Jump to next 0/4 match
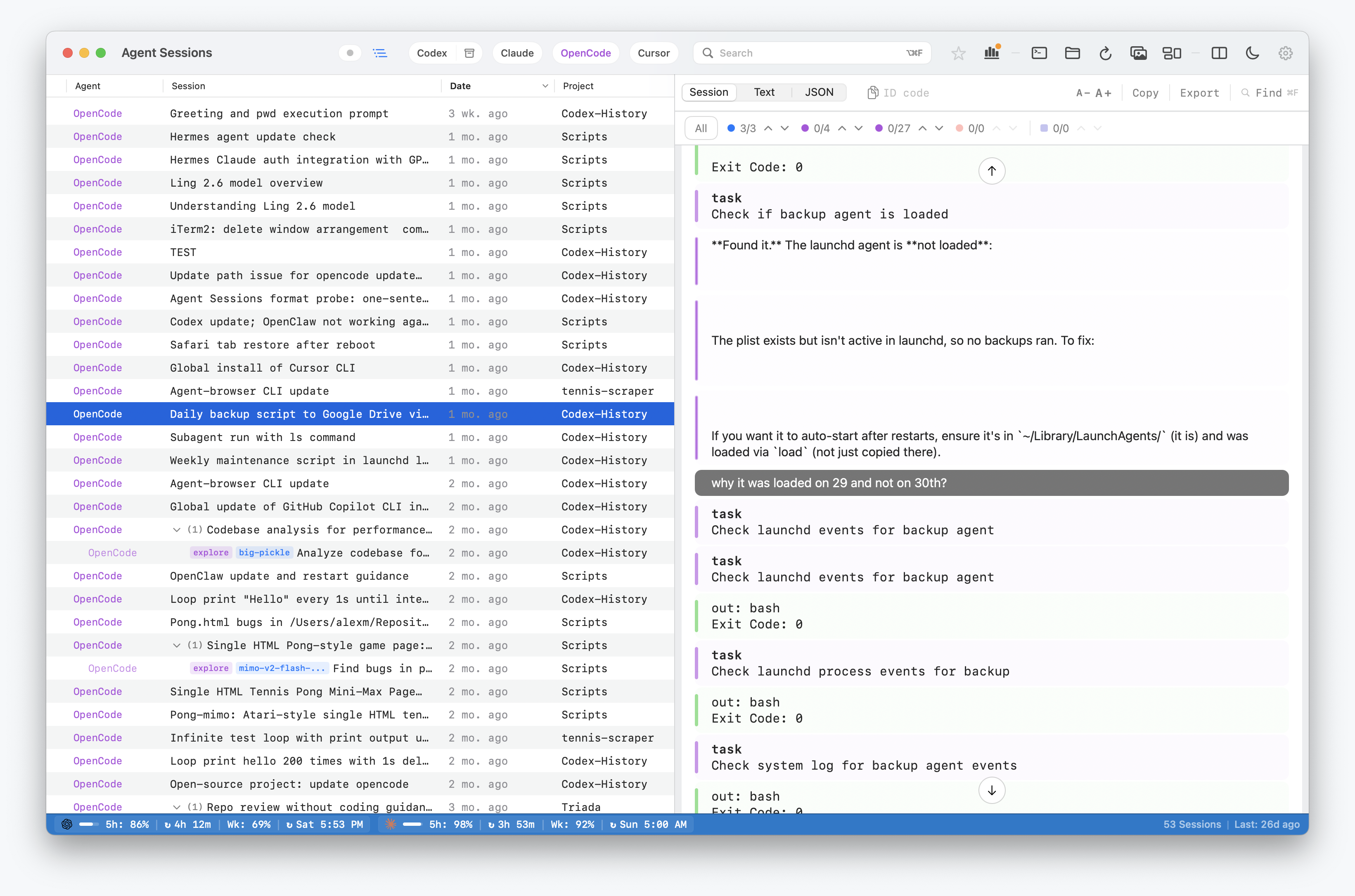Viewport: 1355px width, 896px height. pos(859,128)
